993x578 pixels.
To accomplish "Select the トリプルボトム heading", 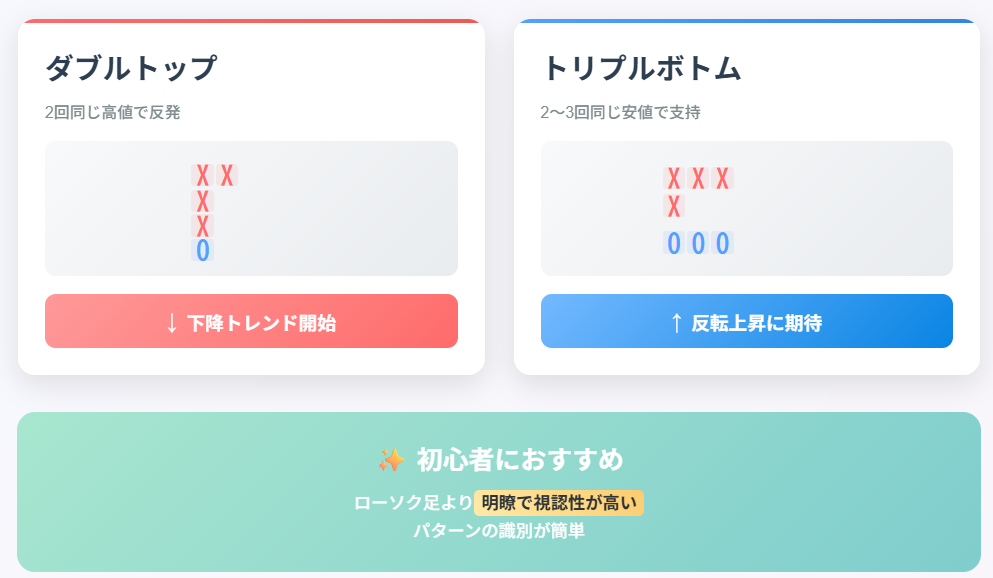I will click(x=641, y=68).
